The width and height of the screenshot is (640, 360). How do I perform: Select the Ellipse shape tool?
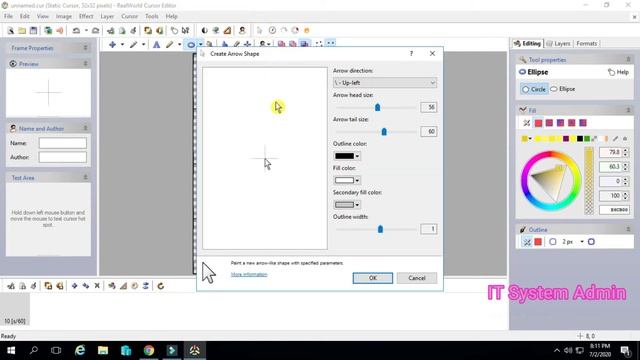point(191,44)
